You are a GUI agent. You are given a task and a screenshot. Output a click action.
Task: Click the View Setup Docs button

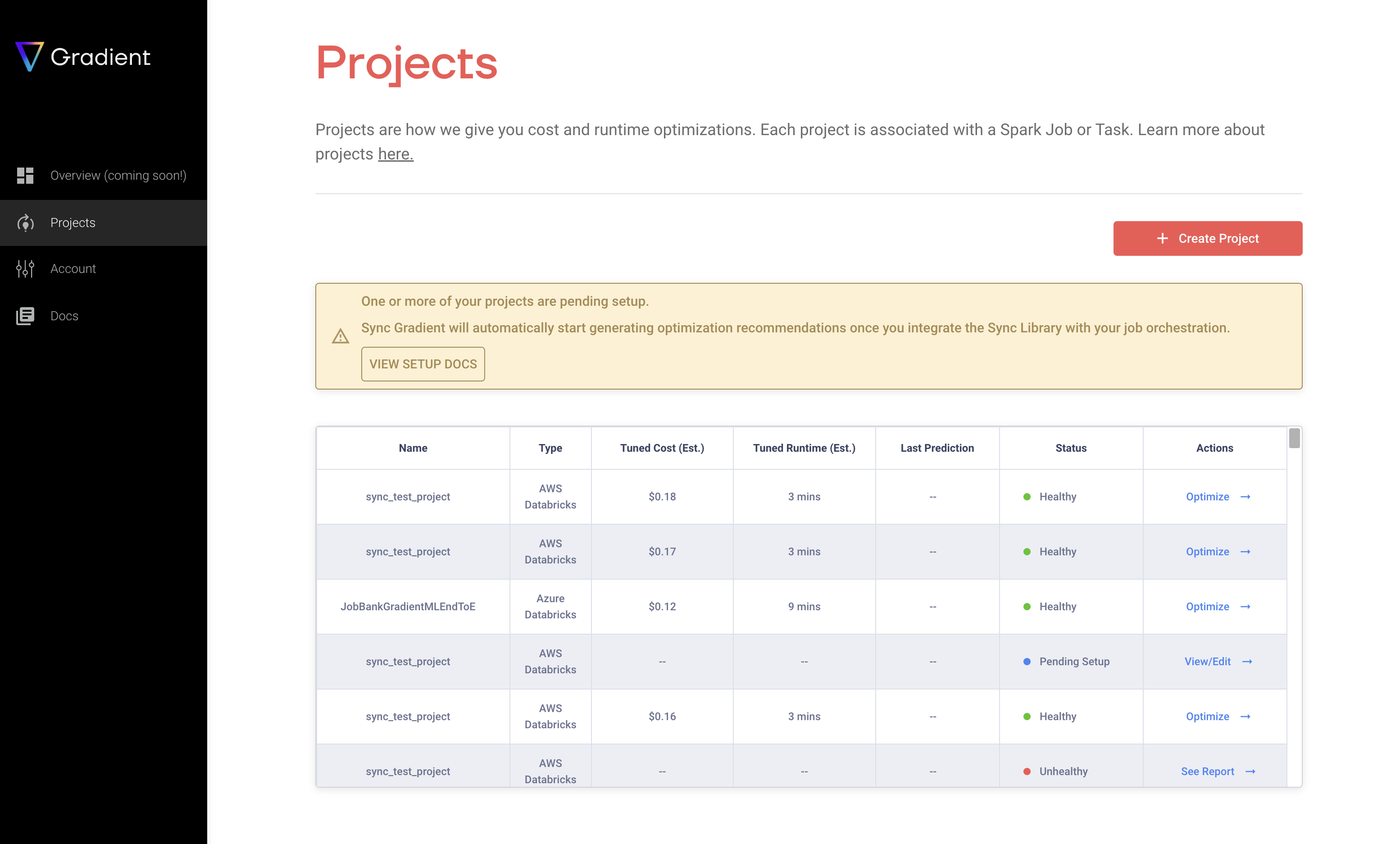[423, 364]
